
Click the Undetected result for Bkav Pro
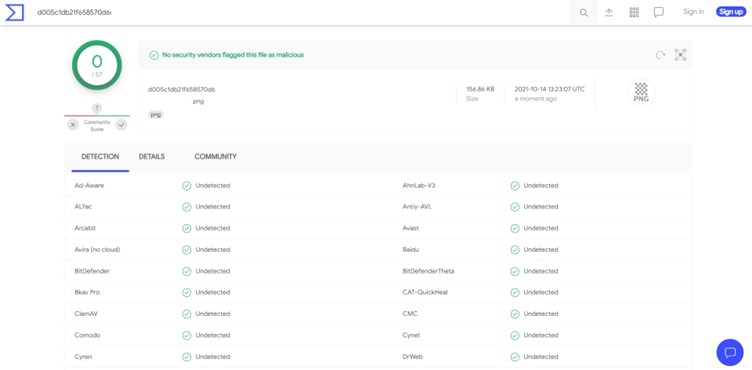click(212, 292)
